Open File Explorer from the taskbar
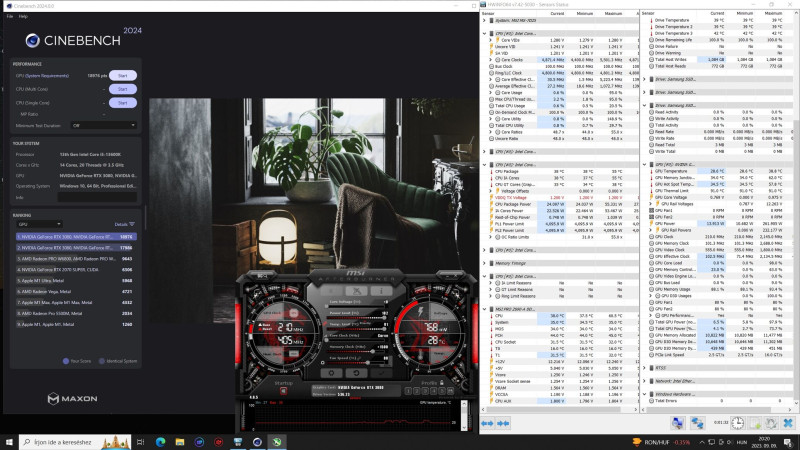The height and width of the screenshot is (450, 800). [x=180, y=442]
